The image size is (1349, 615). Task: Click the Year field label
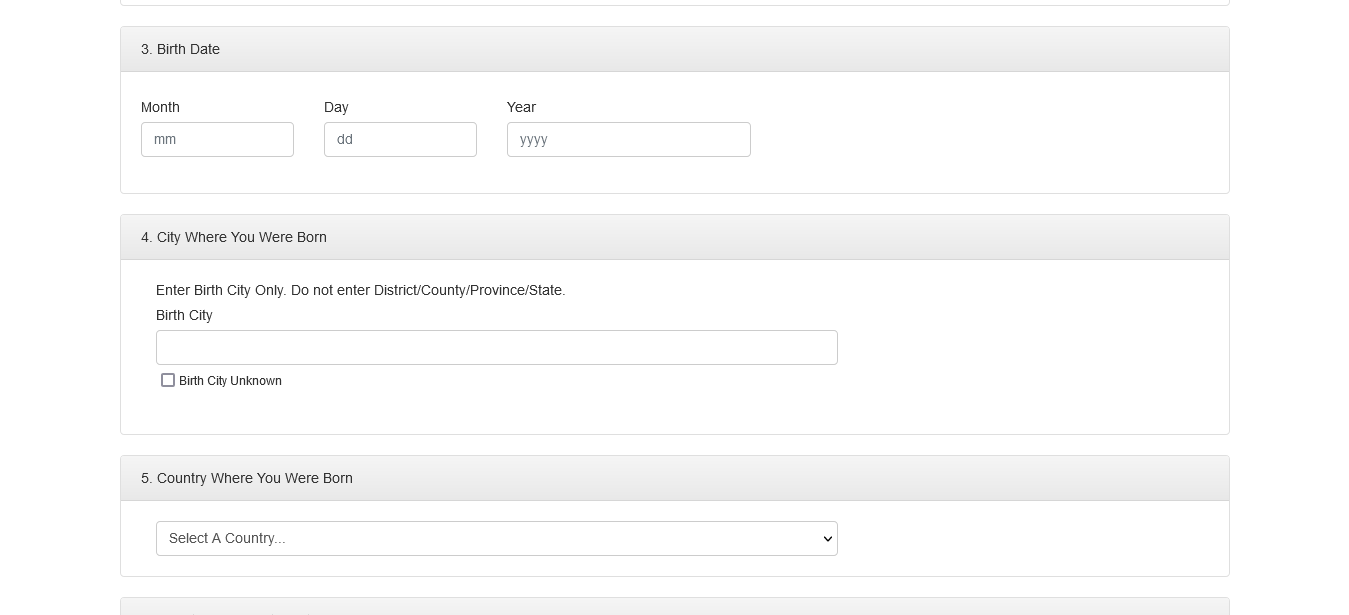521,107
